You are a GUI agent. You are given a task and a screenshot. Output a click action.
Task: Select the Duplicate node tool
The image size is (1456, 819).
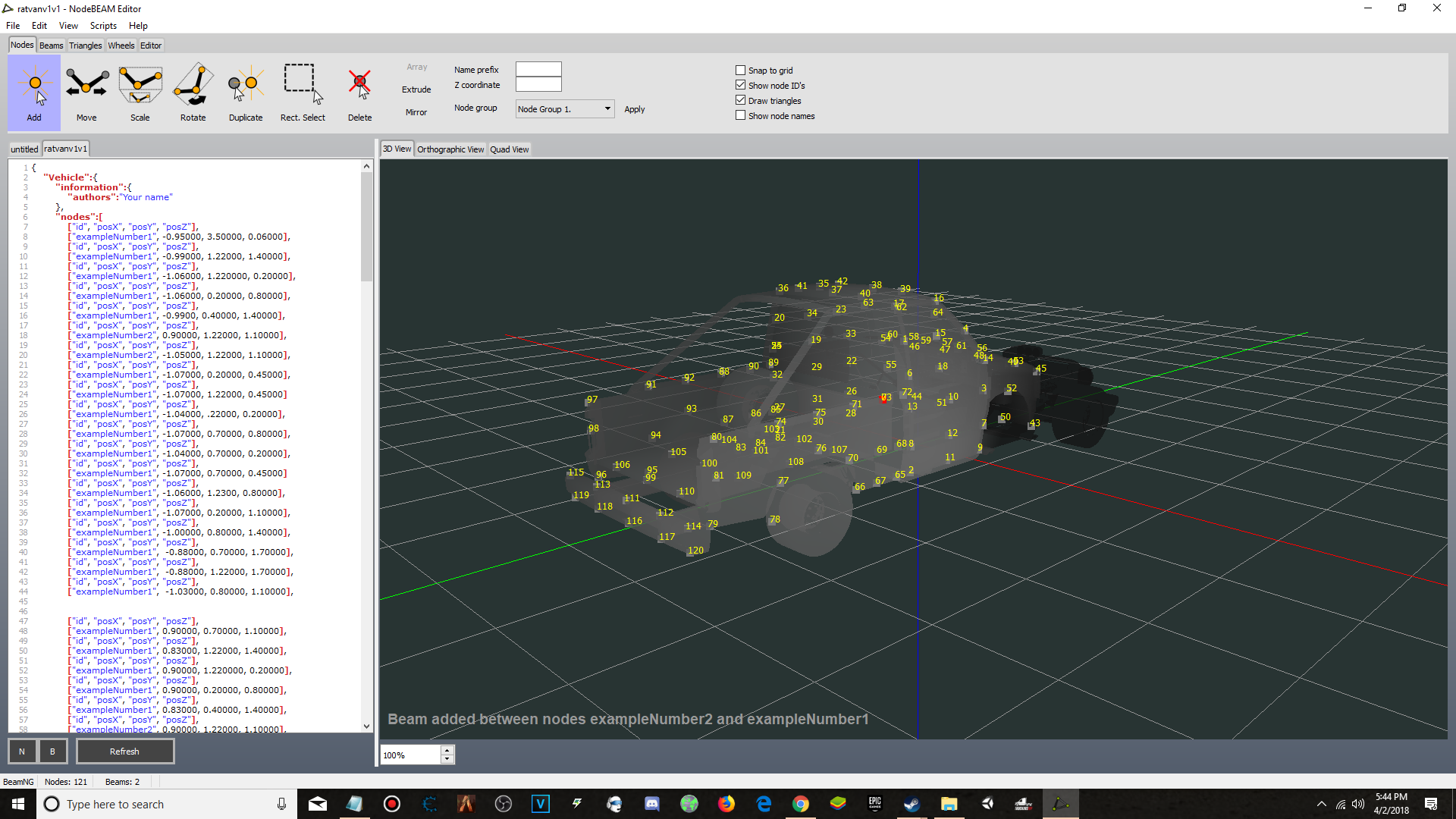tap(246, 92)
